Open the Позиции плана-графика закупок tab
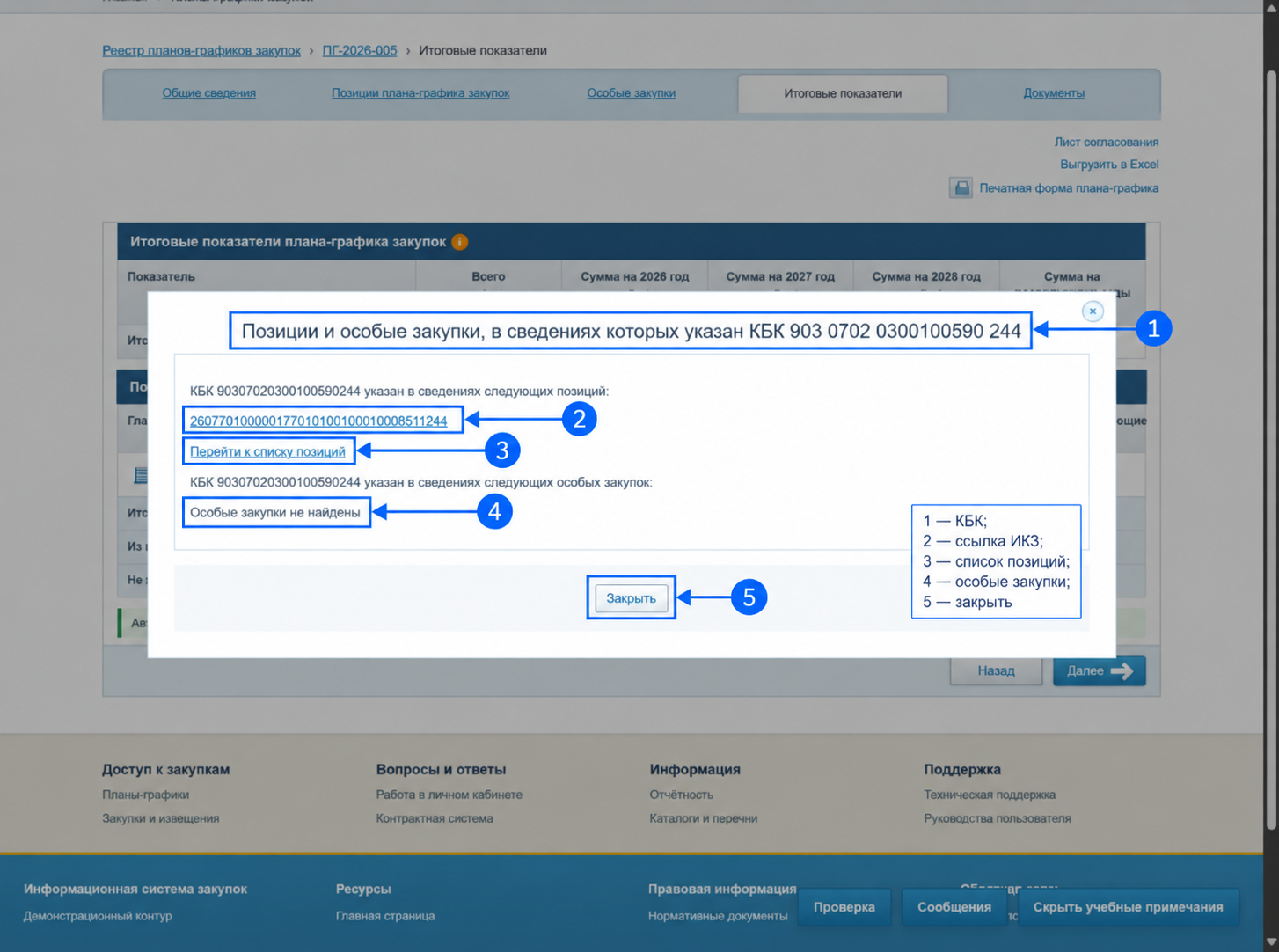 click(x=420, y=93)
